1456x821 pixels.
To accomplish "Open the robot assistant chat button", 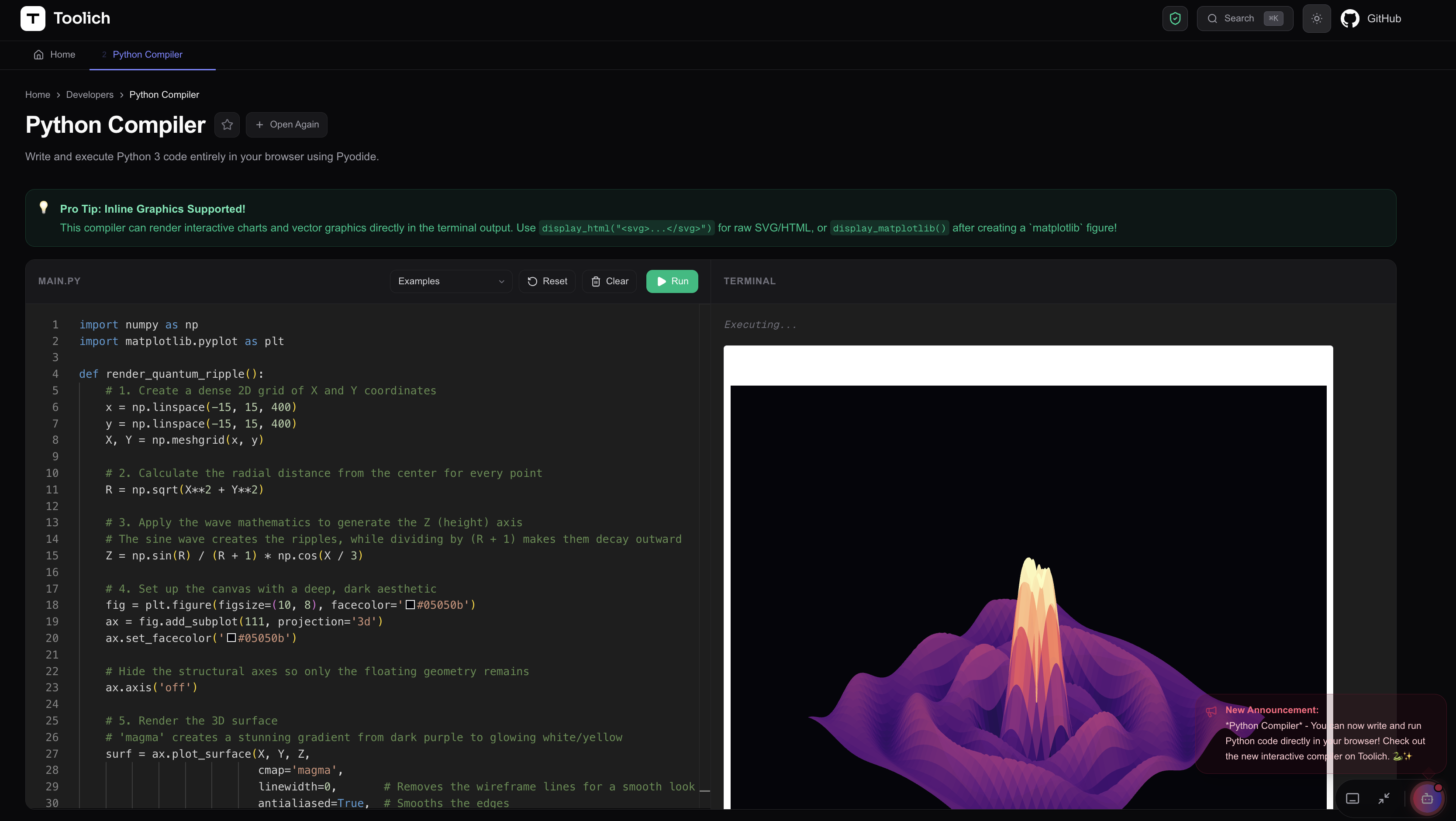I will [1427, 798].
